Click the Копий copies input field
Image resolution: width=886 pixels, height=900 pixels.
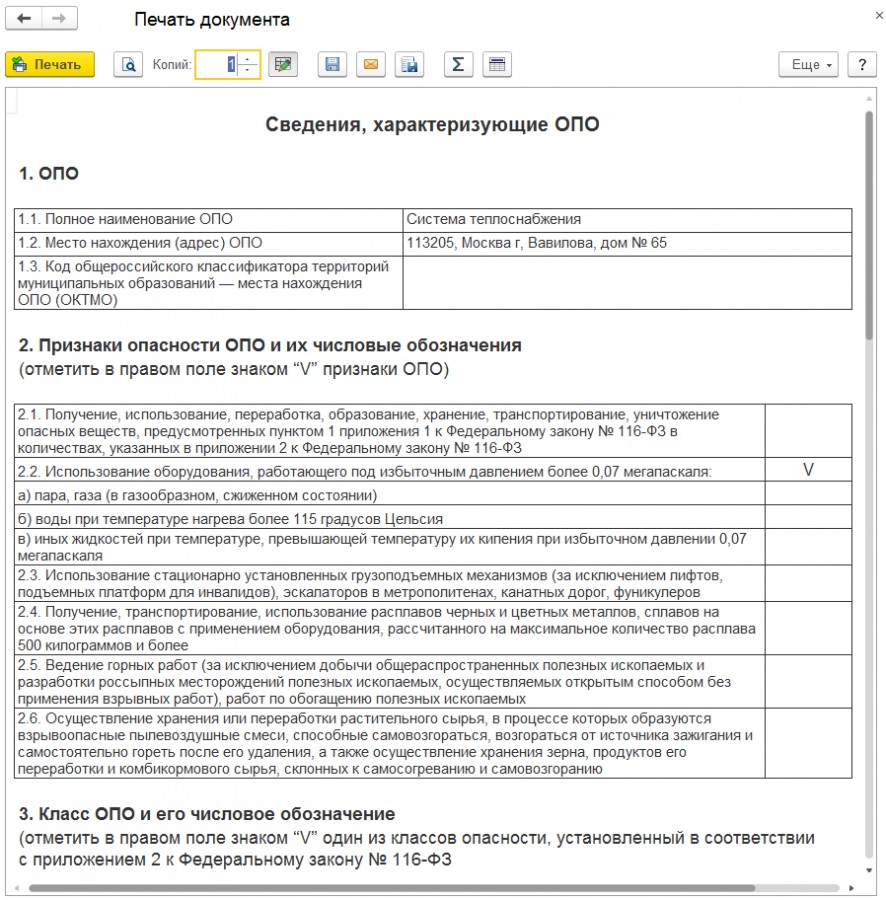pos(217,64)
